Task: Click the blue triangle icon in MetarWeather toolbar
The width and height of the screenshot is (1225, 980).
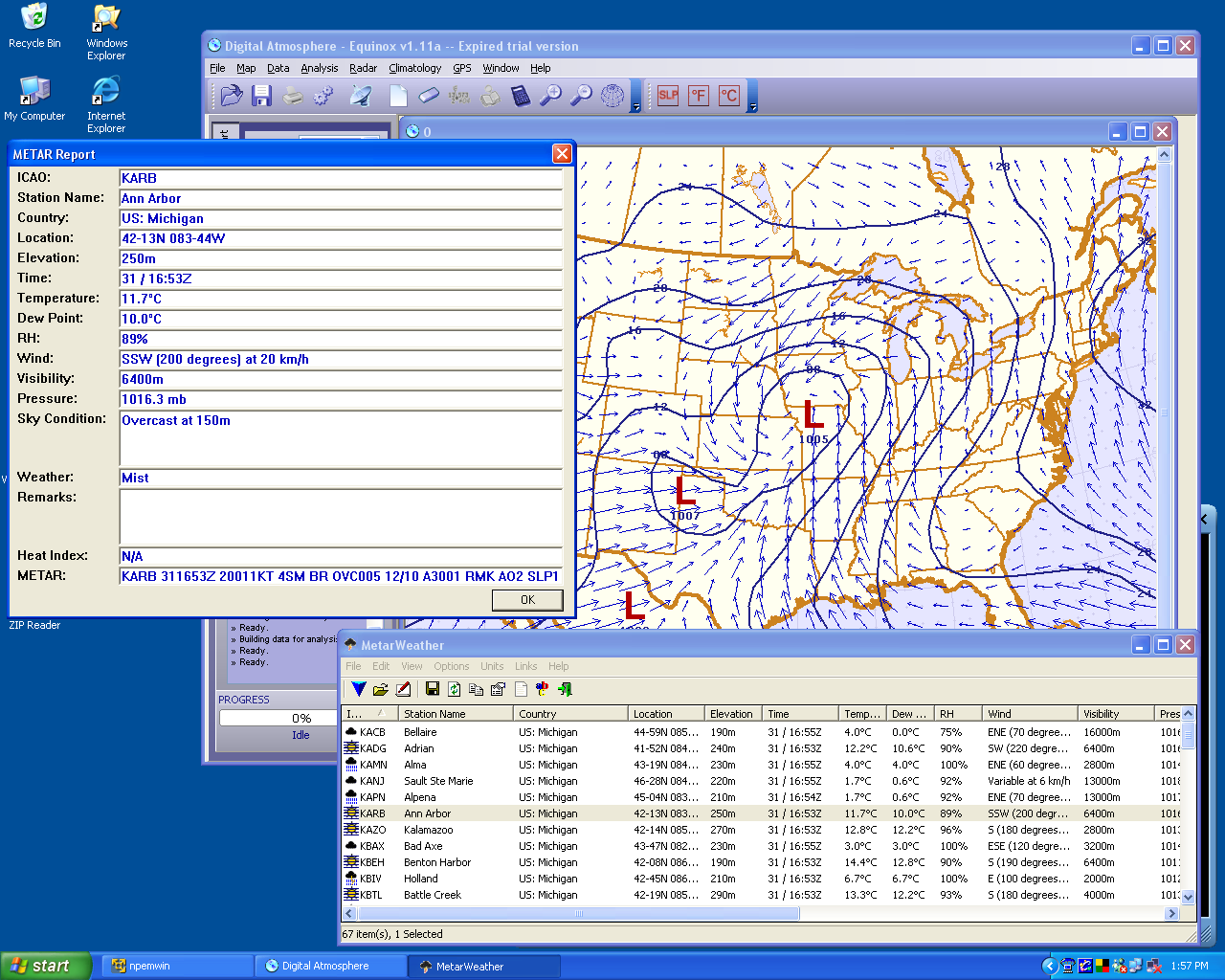Action: tap(358, 689)
